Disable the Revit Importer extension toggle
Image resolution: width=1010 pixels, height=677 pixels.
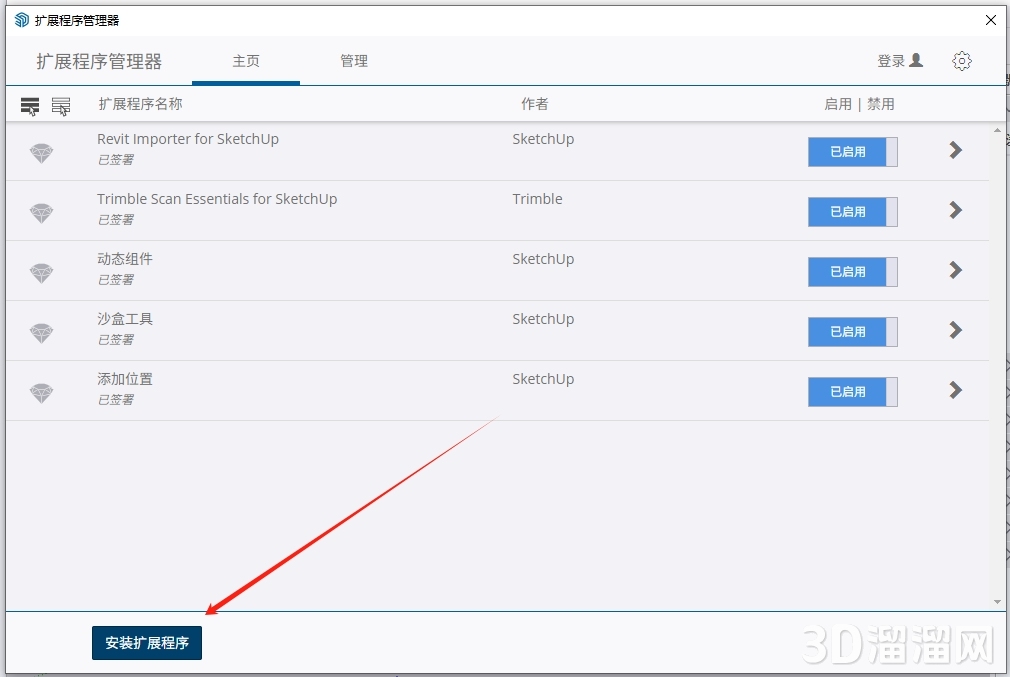tap(852, 152)
